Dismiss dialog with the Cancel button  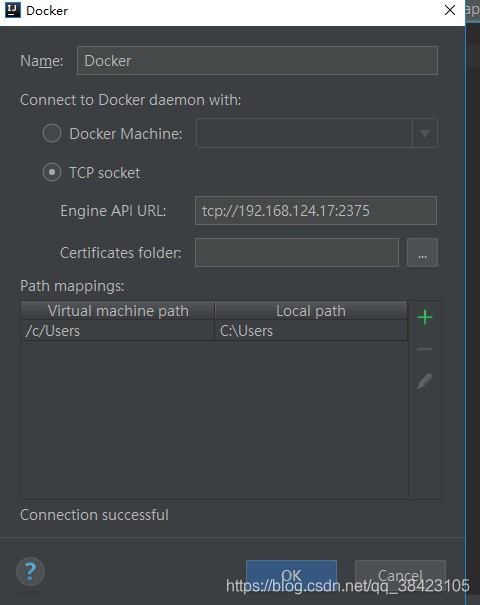[400, 575]
